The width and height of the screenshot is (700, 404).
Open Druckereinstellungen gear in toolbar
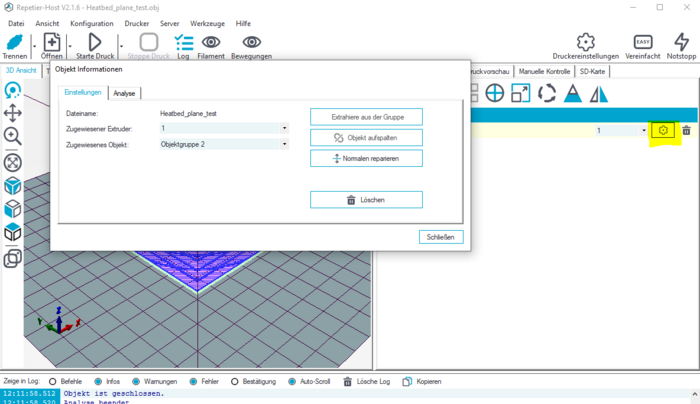click(586, 42)
